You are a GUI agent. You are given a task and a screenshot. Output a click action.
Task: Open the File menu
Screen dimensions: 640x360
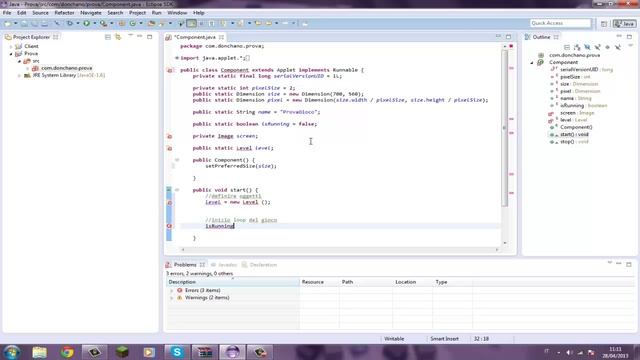click(x=7, y=13)
